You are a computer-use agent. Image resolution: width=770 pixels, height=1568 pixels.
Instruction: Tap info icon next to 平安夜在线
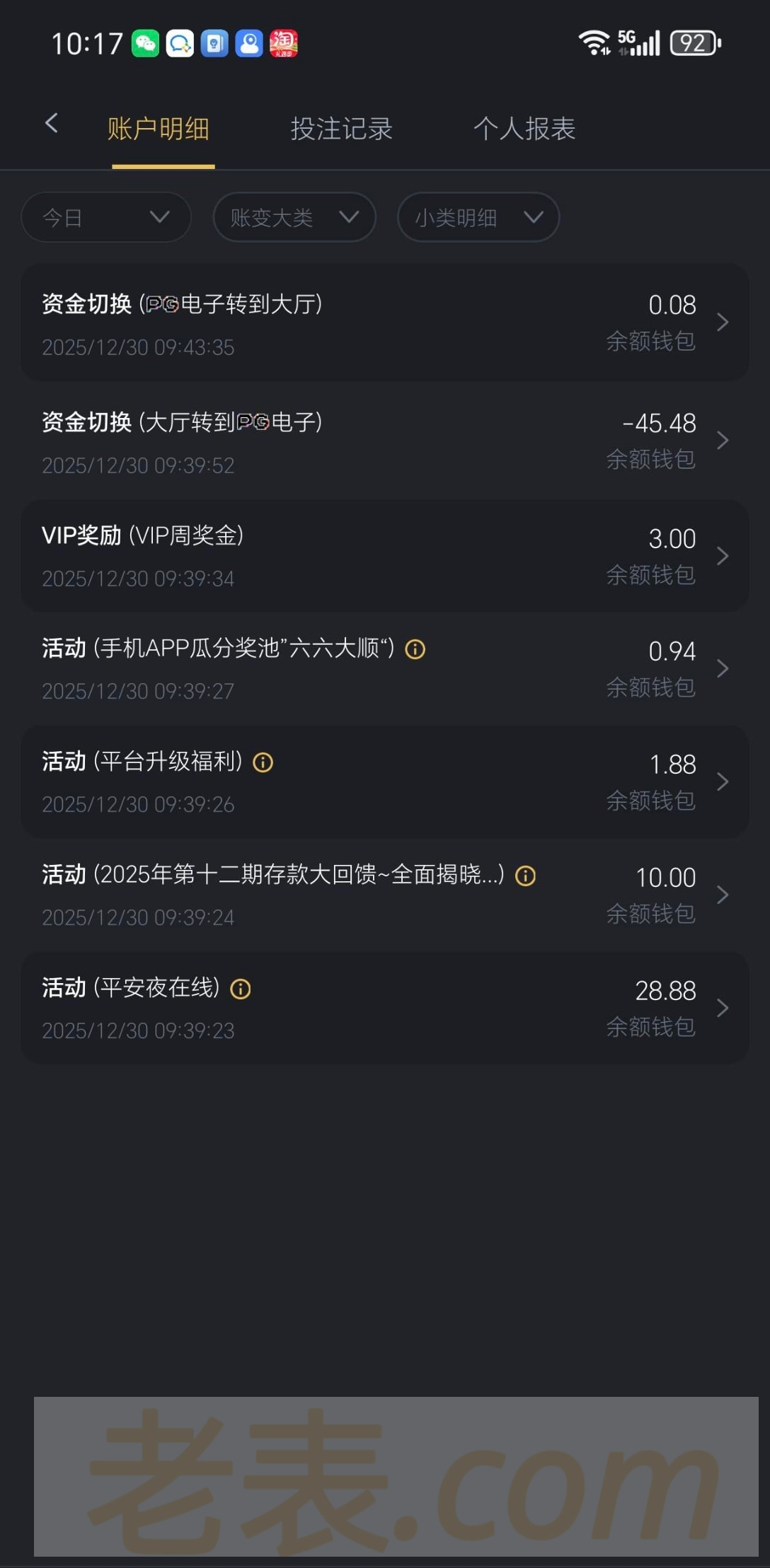pyautogui.click(x=241, y=989)
